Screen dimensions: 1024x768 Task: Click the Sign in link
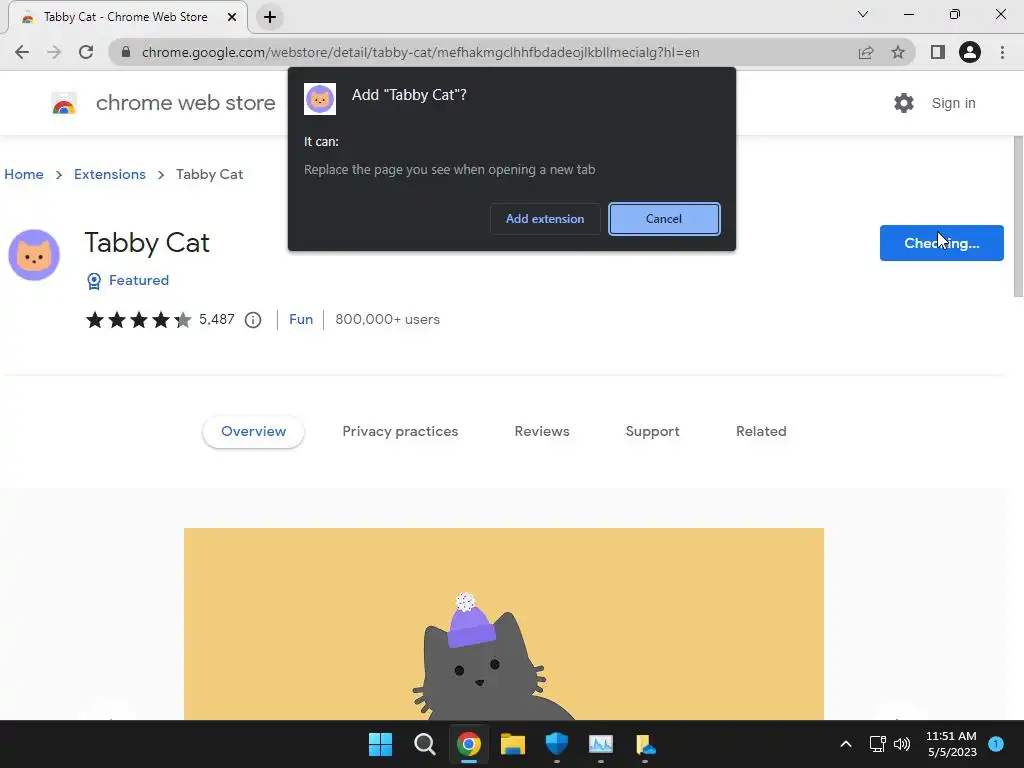(953, 103)
